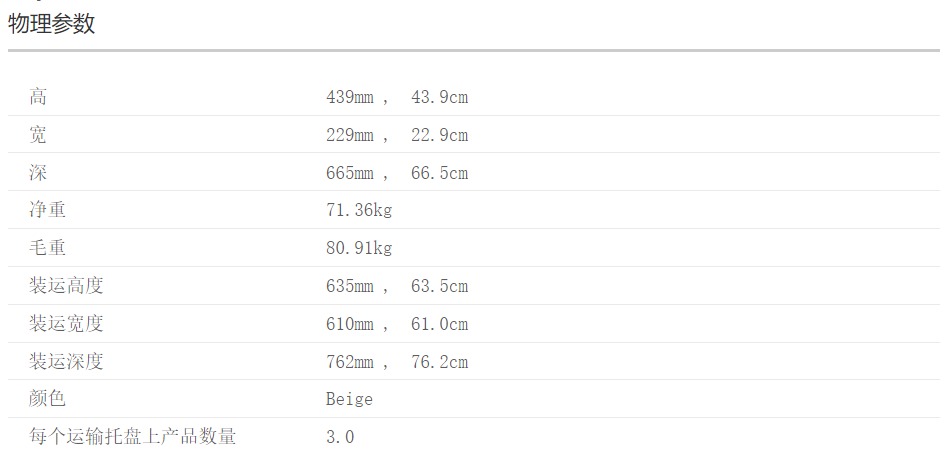The width and height of the screenshot is (942, 455).
Task: Click the 装运高度 row label
Action: [66, 286]
